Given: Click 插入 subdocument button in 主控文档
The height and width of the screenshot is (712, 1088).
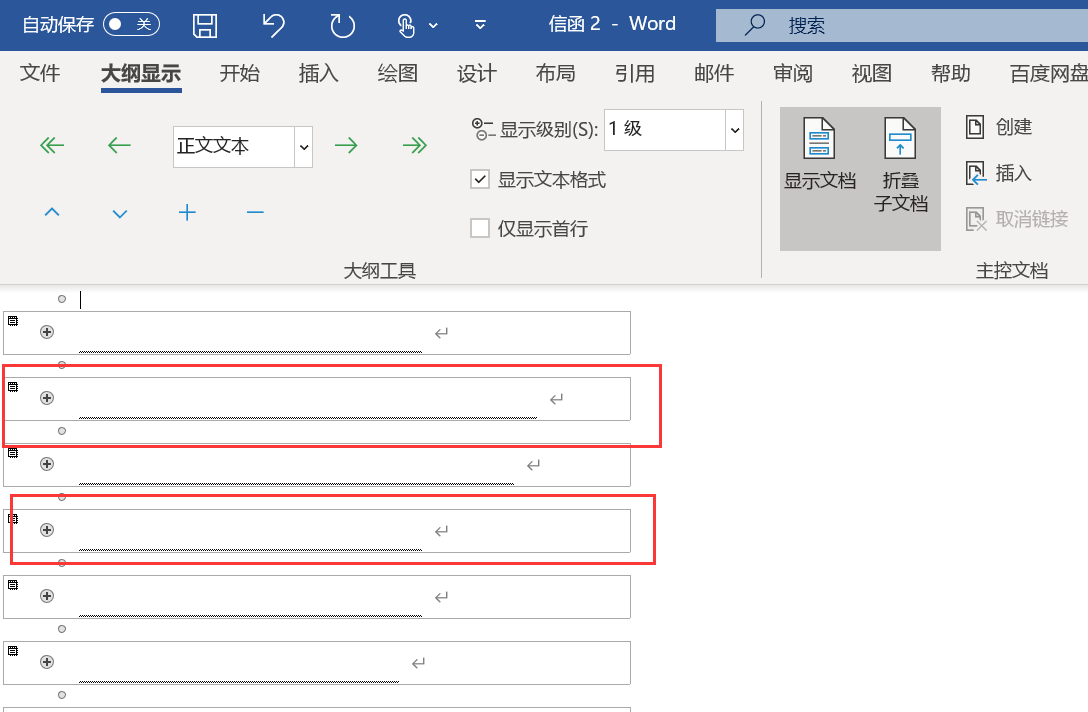Looking at the screenshot, I should click(x=999, y=173).
